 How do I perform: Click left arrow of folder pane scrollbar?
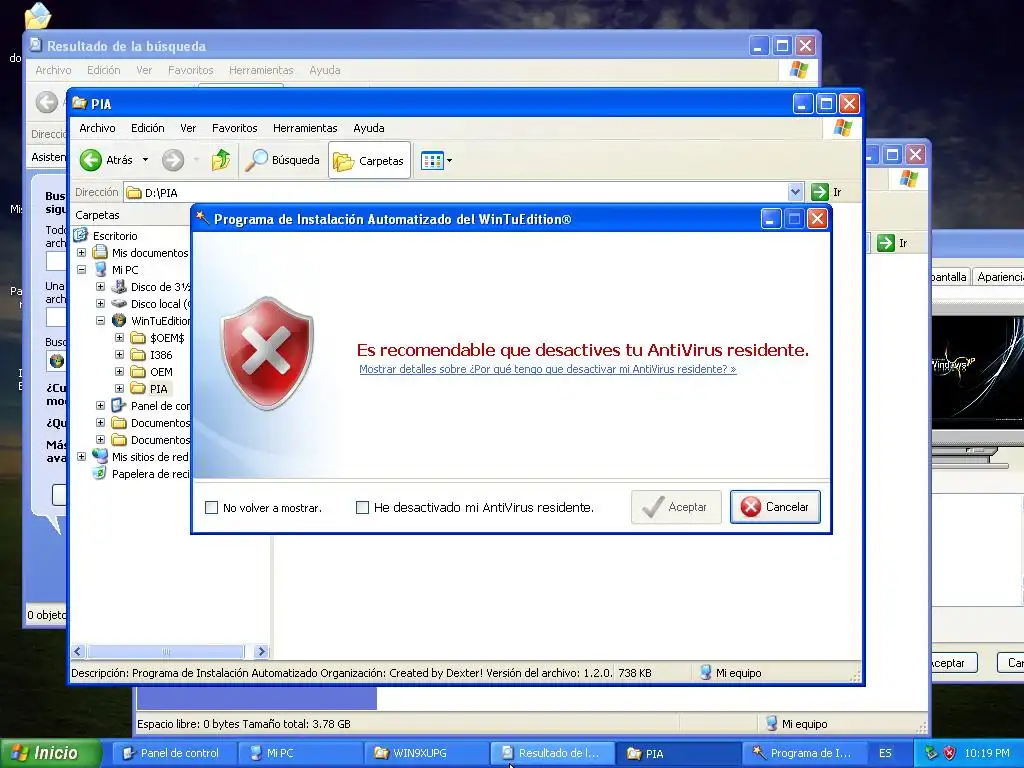click(x=78, y=651)
